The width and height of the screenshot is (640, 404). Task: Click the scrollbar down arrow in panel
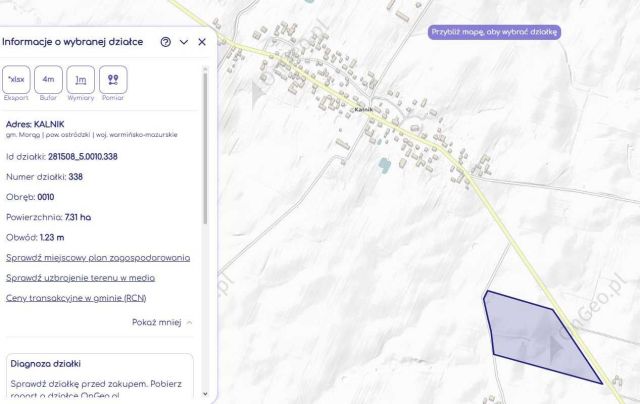click(x=205, y=394)
